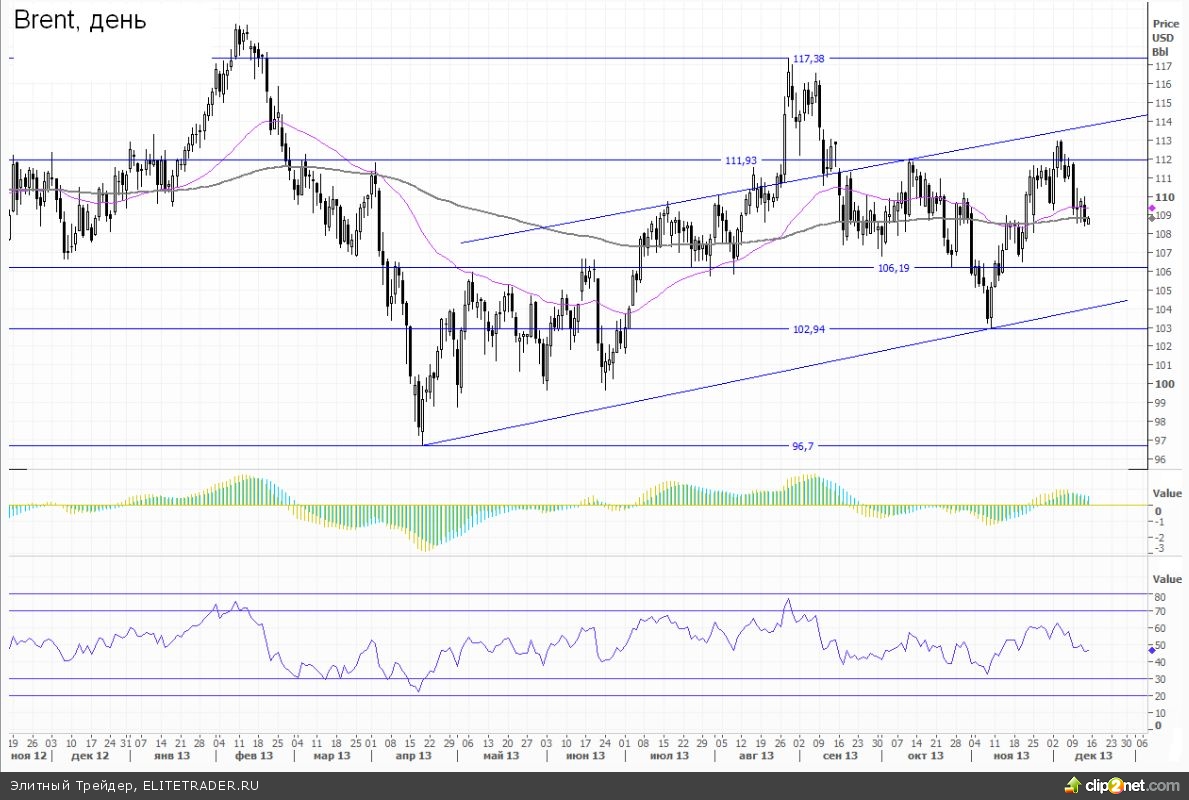
Task: Select the 111,93 horizontal level label
Action: 741,160
